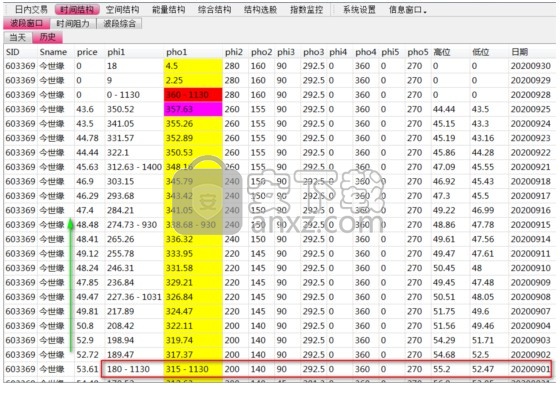
Task: Click phi1 value 236.84
Action: pos(120,283)
